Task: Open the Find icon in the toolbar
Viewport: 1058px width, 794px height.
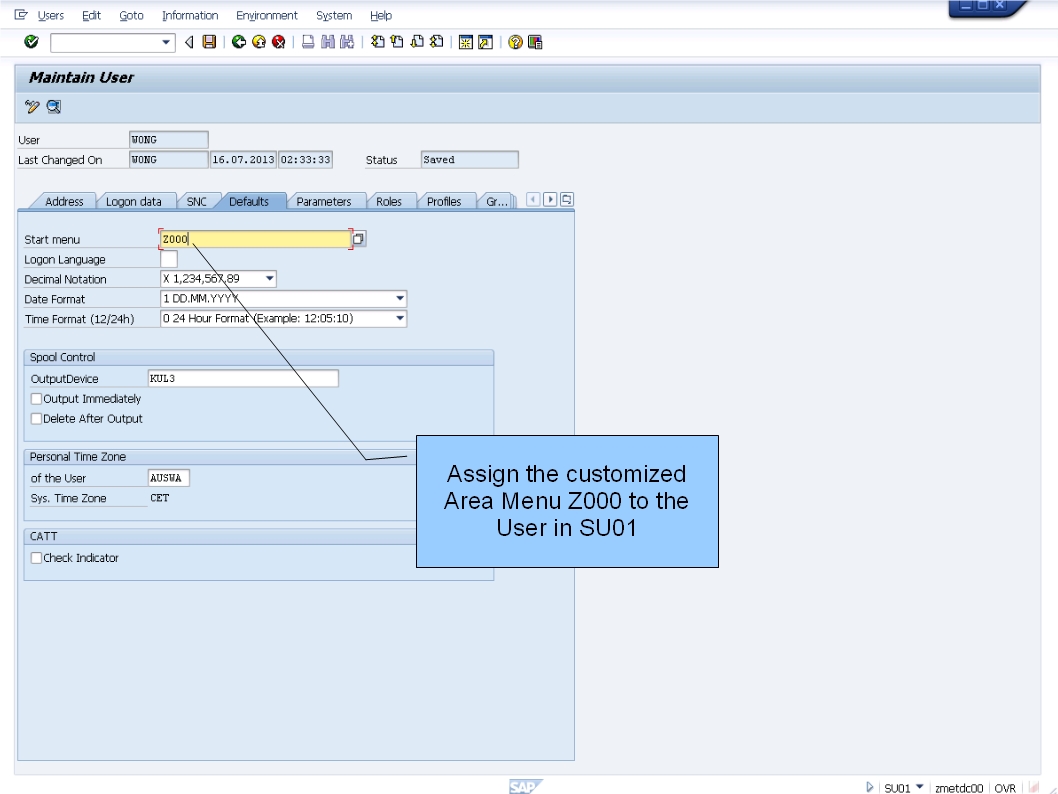Action: [x=330, y=41]
